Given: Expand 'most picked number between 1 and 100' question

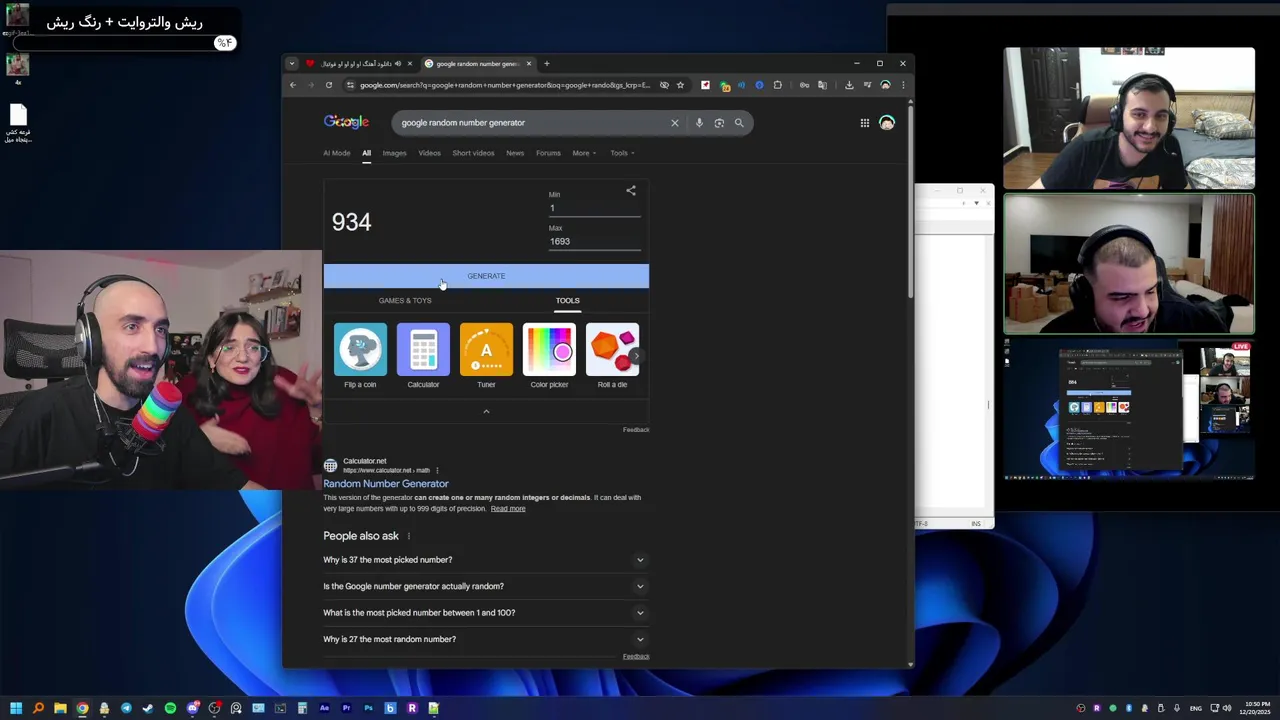Looking at the screenshot, I should [x=484, y=613].
